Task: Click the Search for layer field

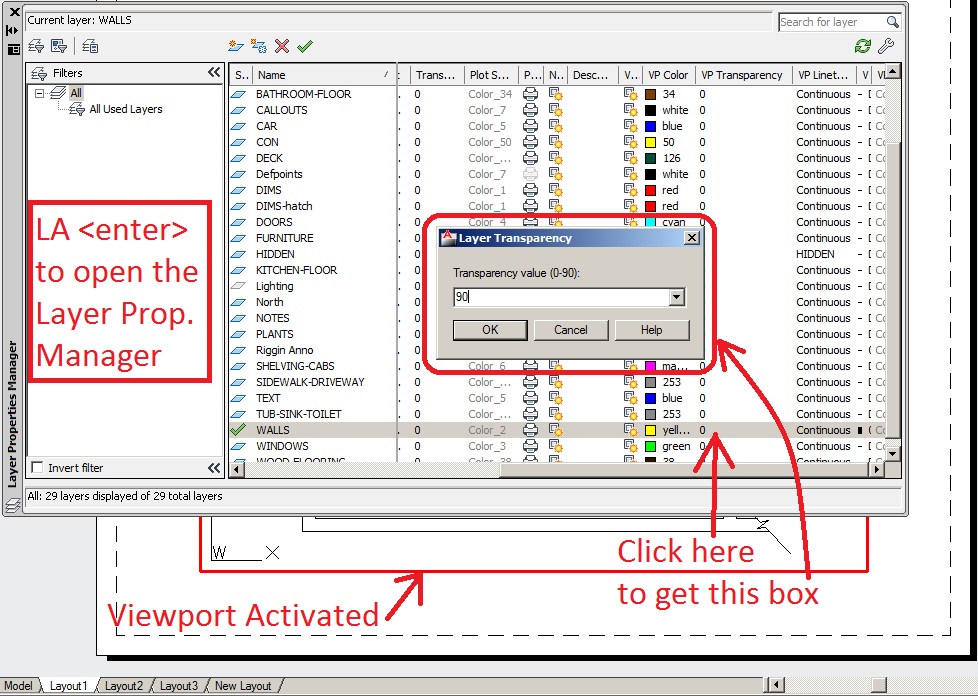Action: click(x=833, y=20)
